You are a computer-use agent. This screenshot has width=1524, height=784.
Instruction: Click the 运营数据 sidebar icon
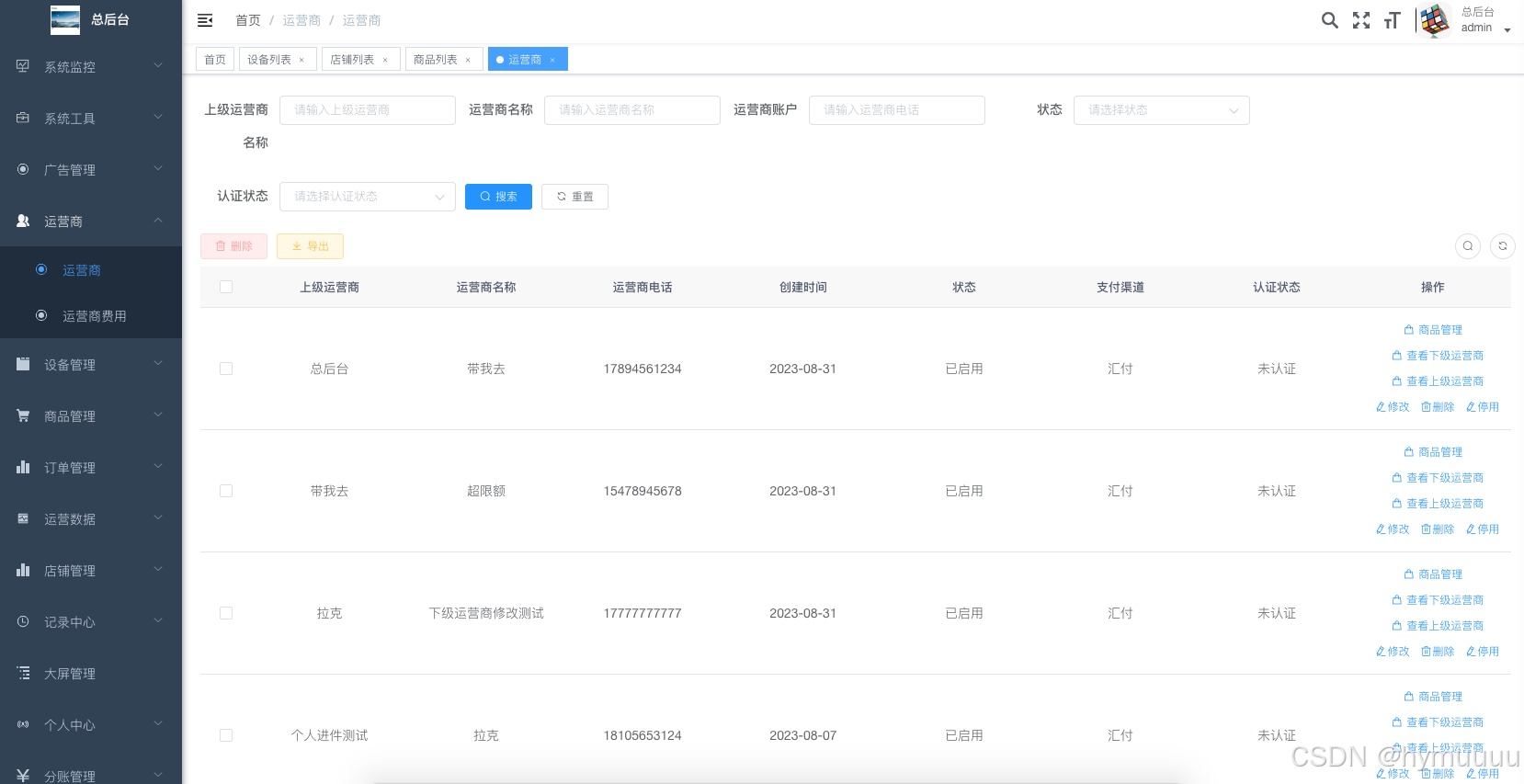[23, 518]
